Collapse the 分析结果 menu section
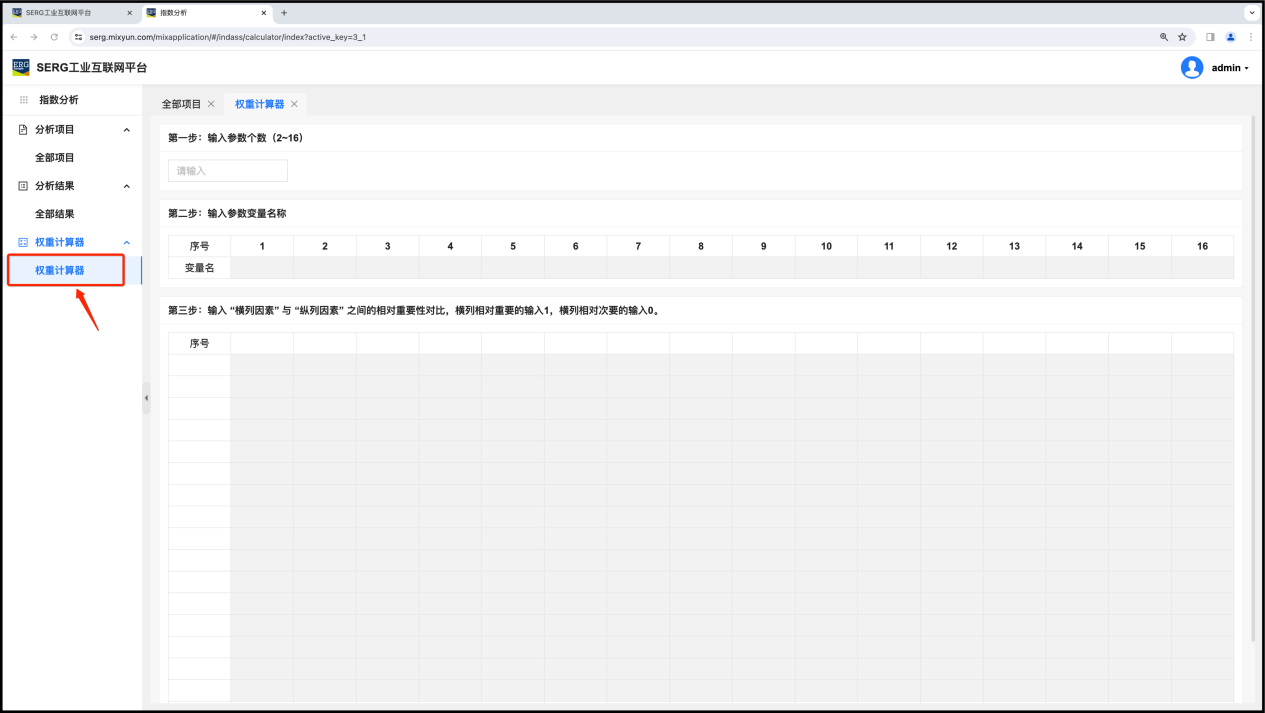 click(126, 186)
